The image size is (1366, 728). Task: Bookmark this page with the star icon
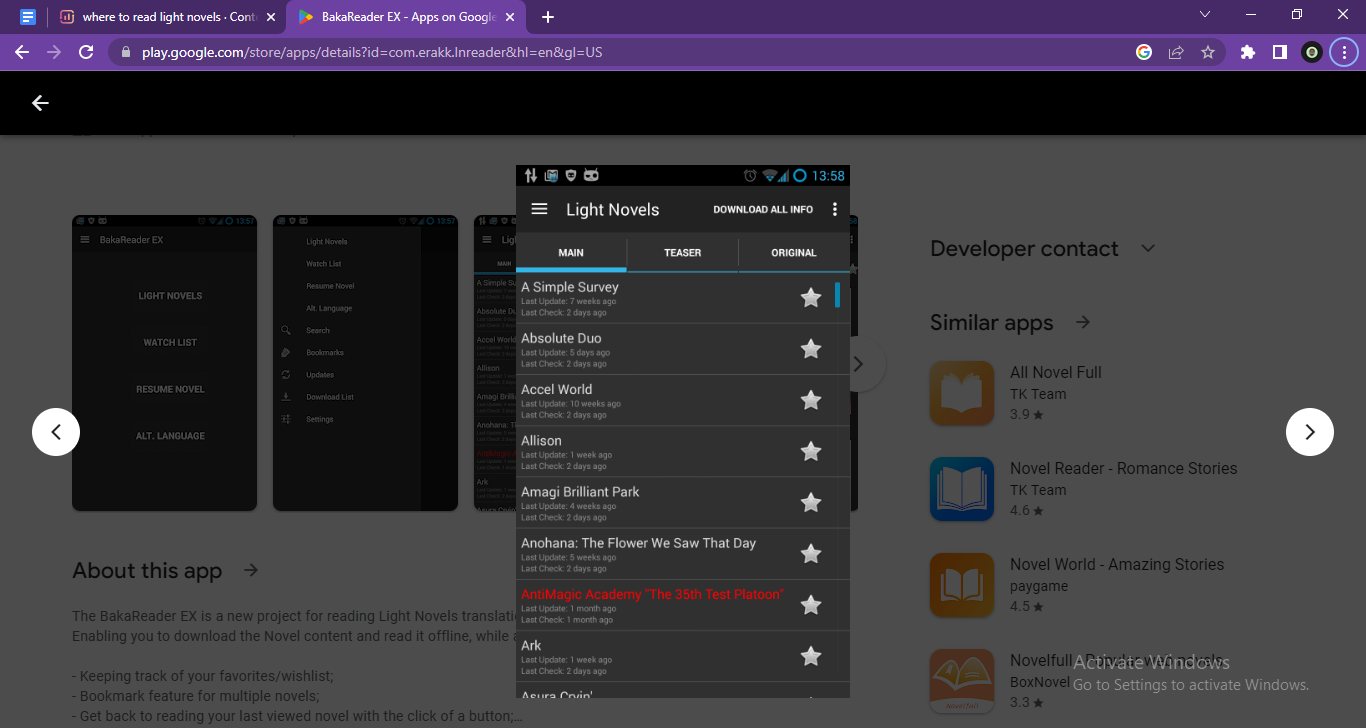coord(1208,52)
